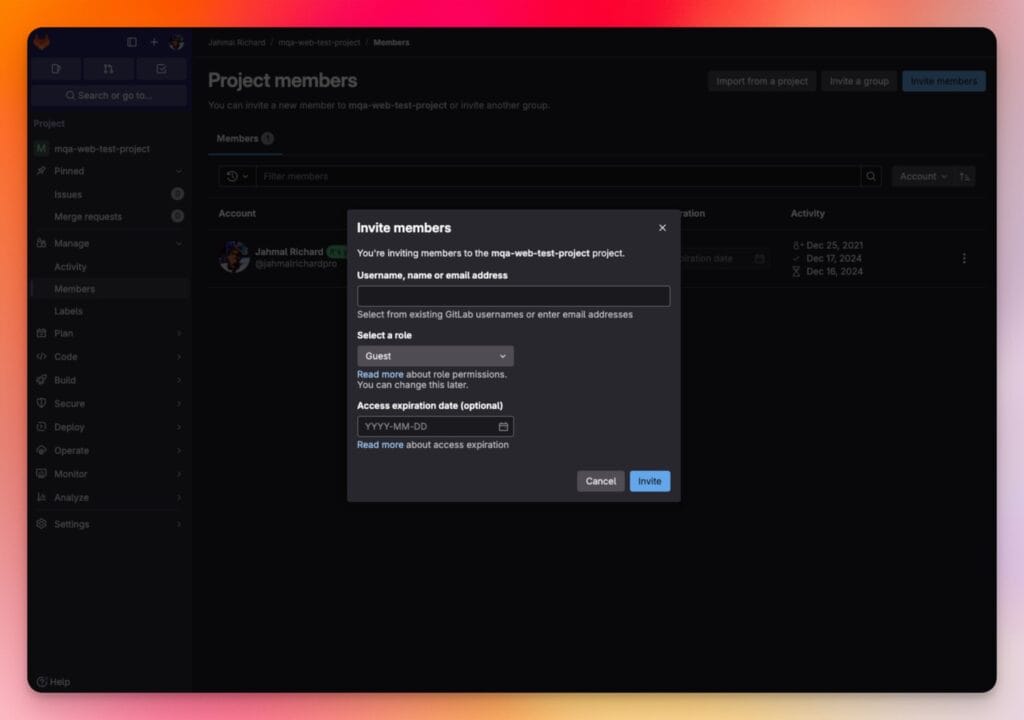Open Merge requests in sidebar

coord(108,216)
